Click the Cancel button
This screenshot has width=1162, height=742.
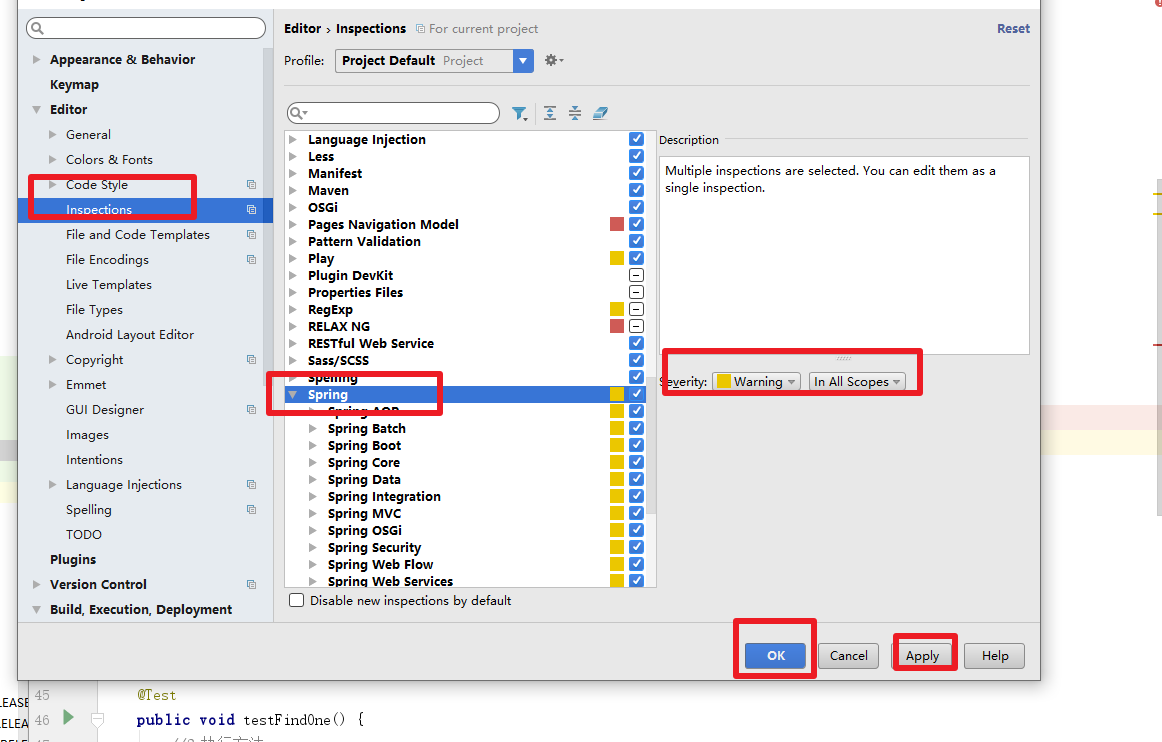(849, 655)
